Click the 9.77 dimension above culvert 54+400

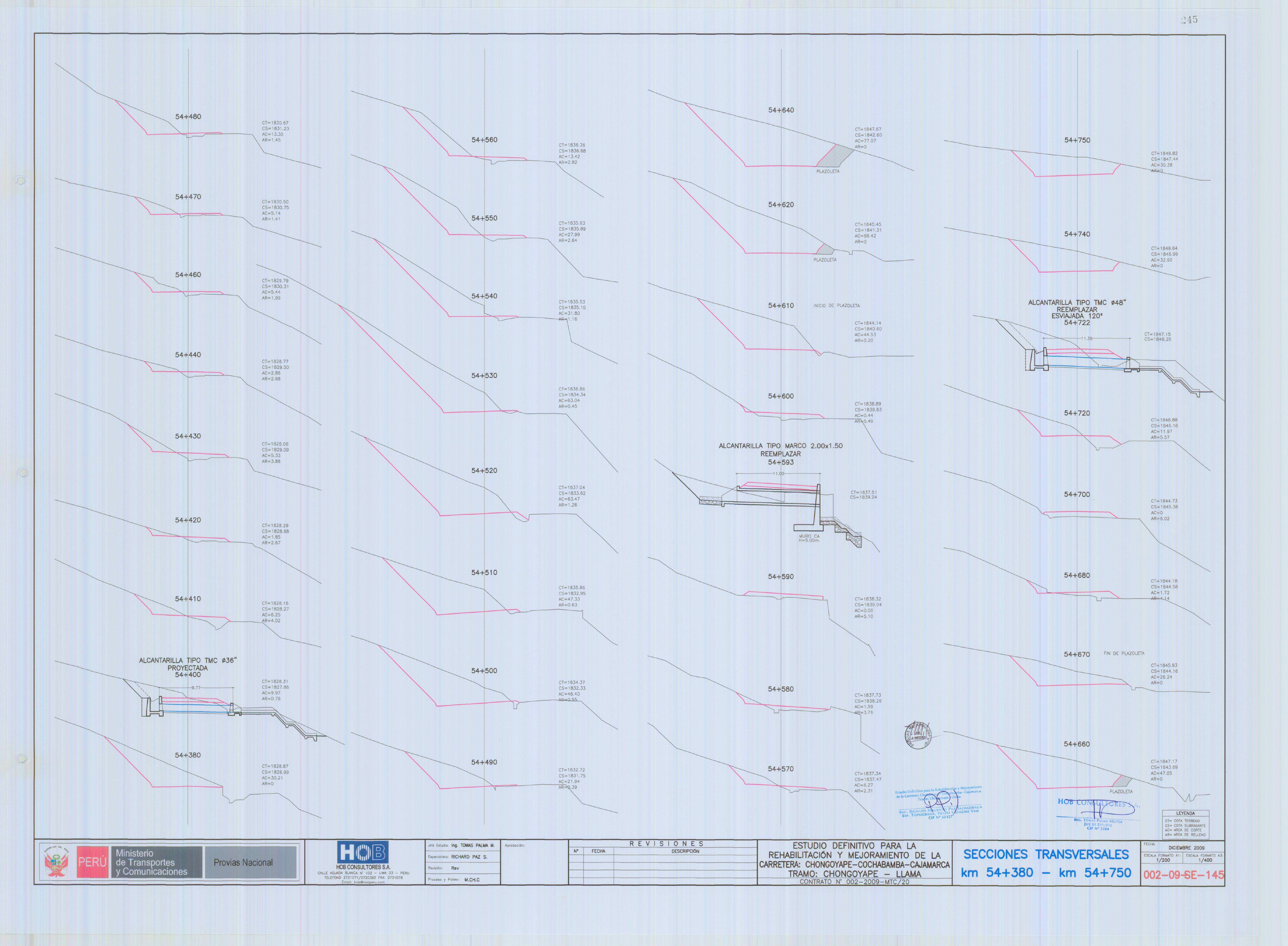pos(196,688)
